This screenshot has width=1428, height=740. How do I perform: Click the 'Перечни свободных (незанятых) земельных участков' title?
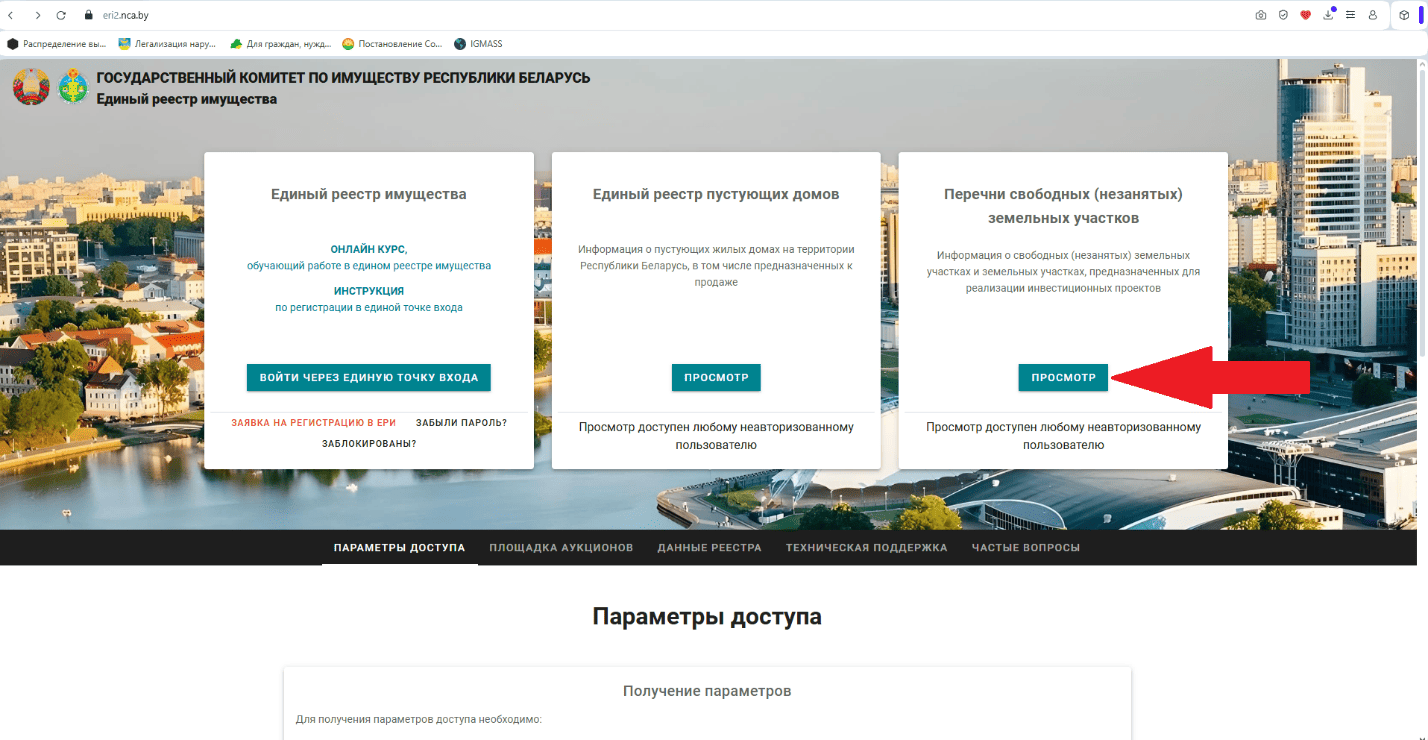coord(1063,206)
